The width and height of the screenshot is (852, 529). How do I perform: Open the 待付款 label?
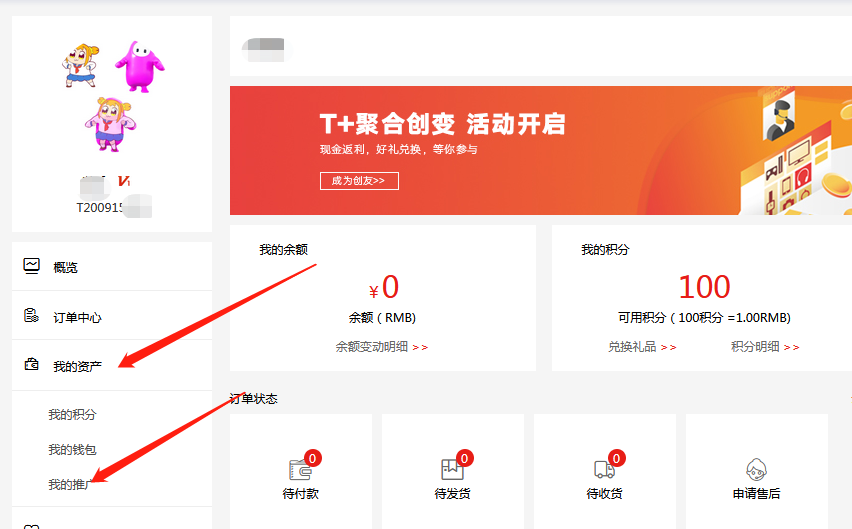coord(300,494)
